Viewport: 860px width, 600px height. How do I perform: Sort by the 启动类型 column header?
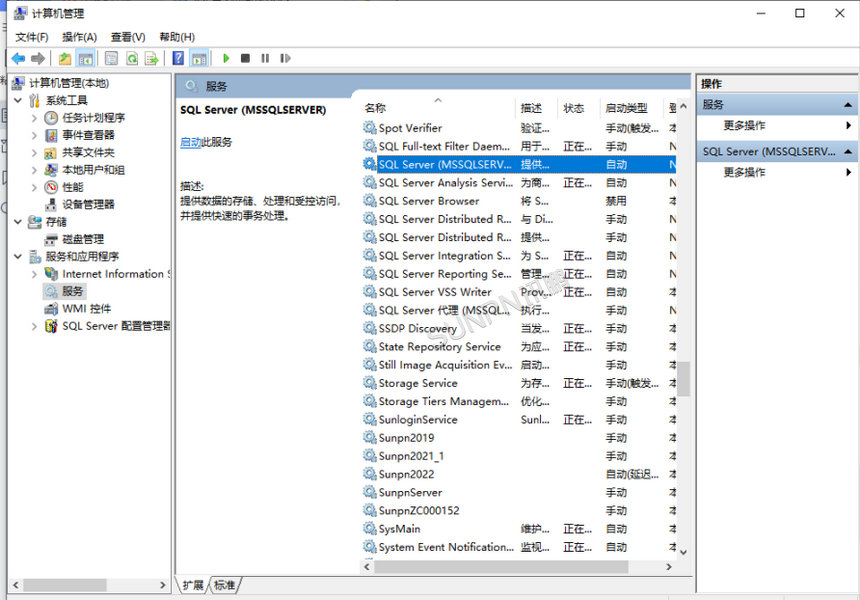[632, 108]
